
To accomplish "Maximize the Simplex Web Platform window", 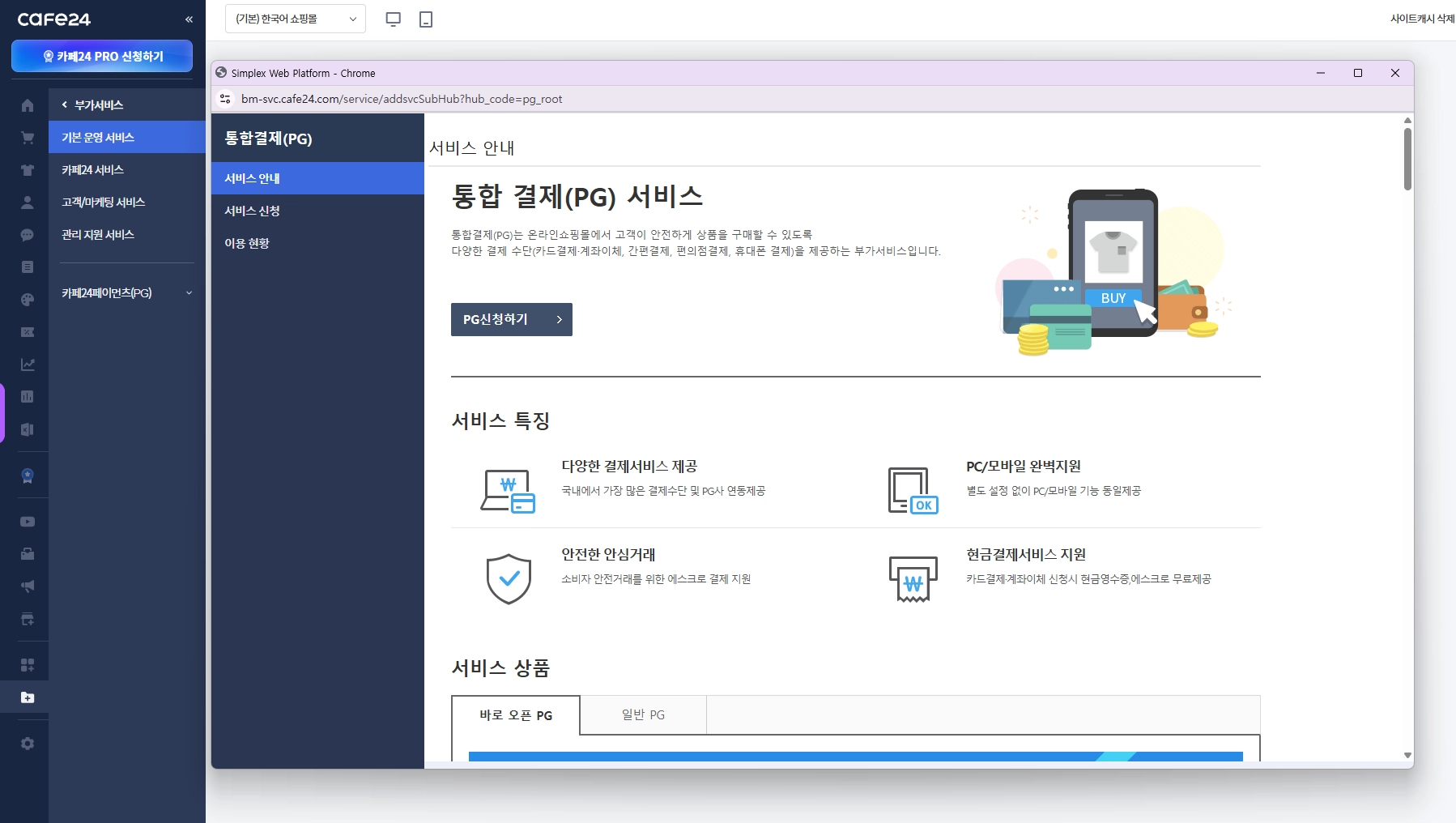I will (x=1358, y=73).
